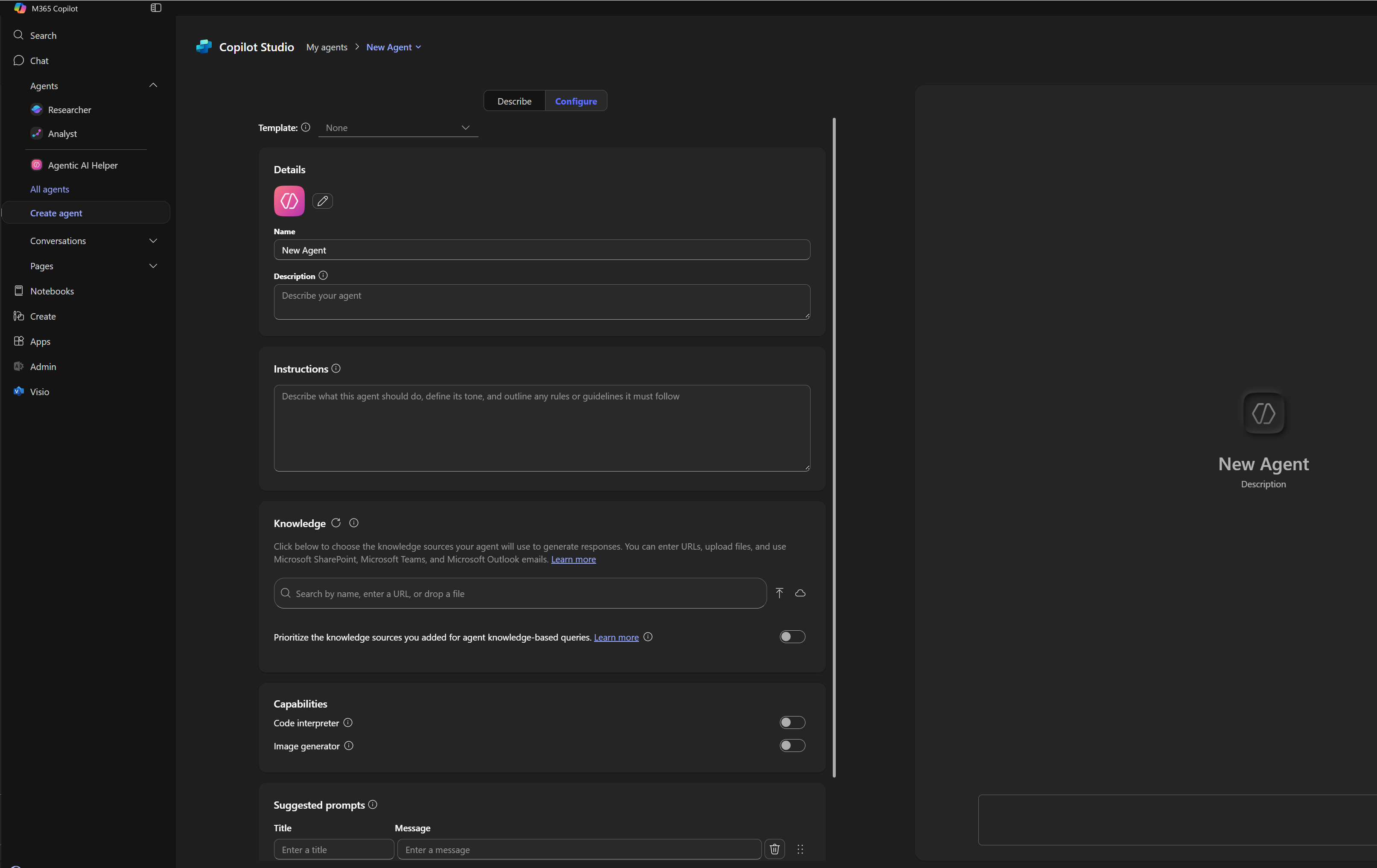
Task: Select Create agent in the sidebar
Action: coord(86,213)
